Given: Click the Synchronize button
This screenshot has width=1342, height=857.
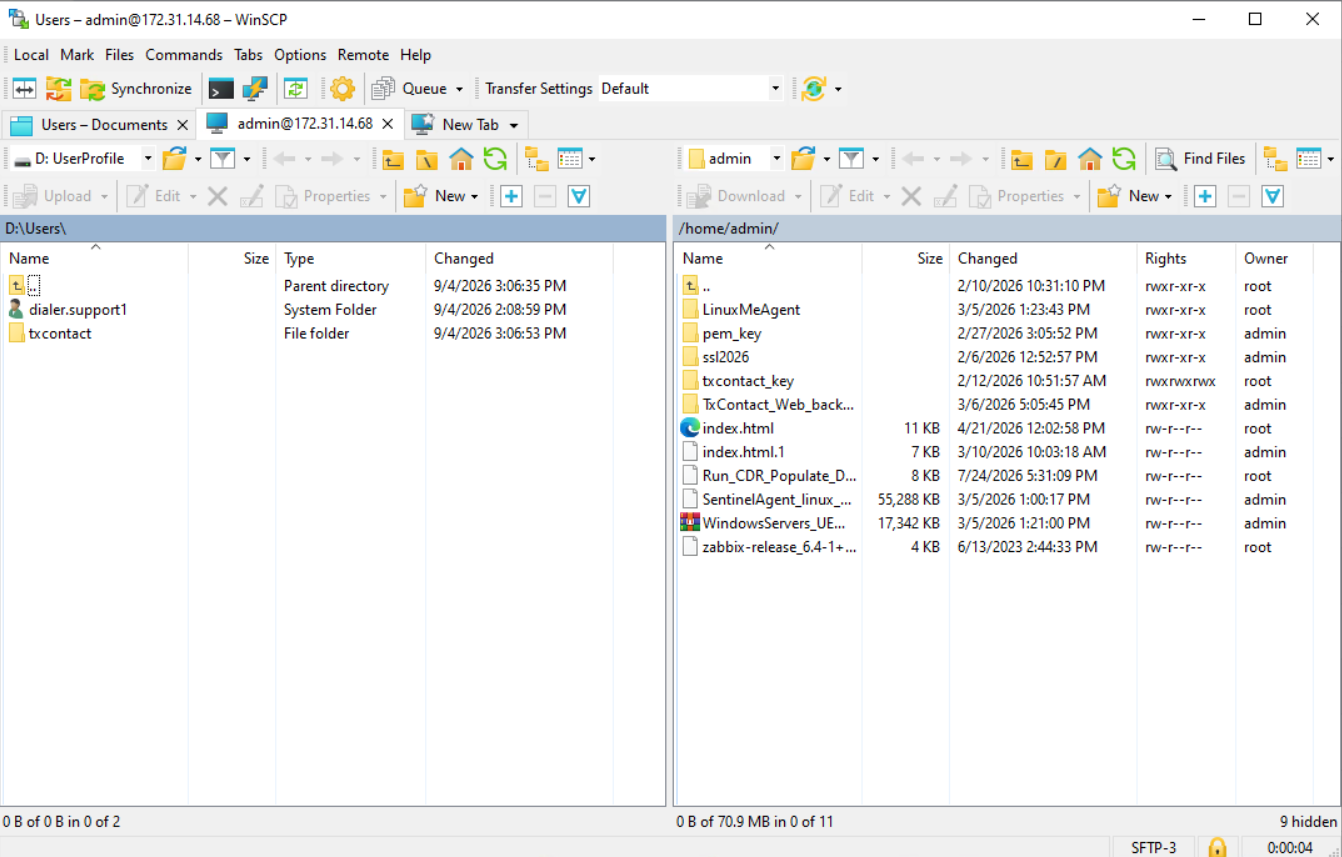Looking at the screenshot, I should [136, 89].
